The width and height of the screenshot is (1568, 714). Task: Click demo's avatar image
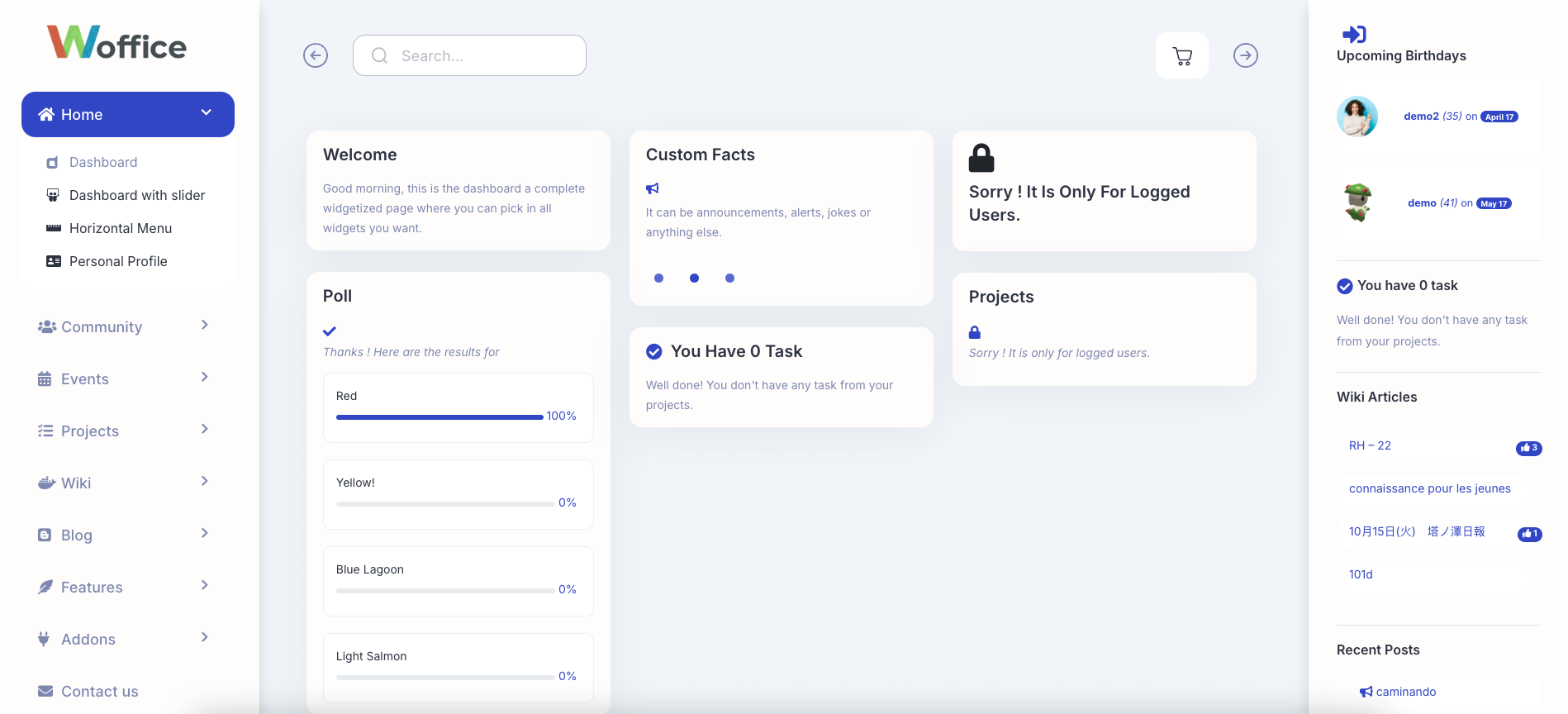point(1357,203)
